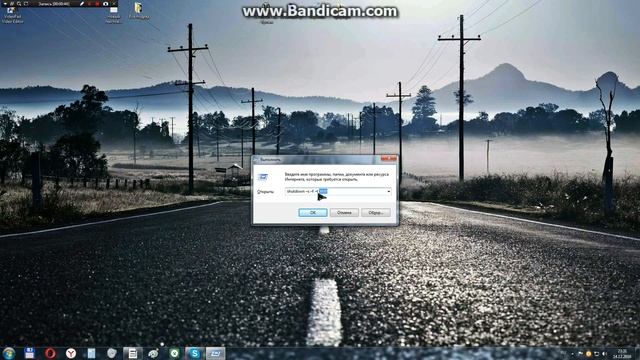This screenshot has width=640, height=360.
Task: Open VideoPad Video Editor desktop shortcut
Action: (x=12, y=15)
